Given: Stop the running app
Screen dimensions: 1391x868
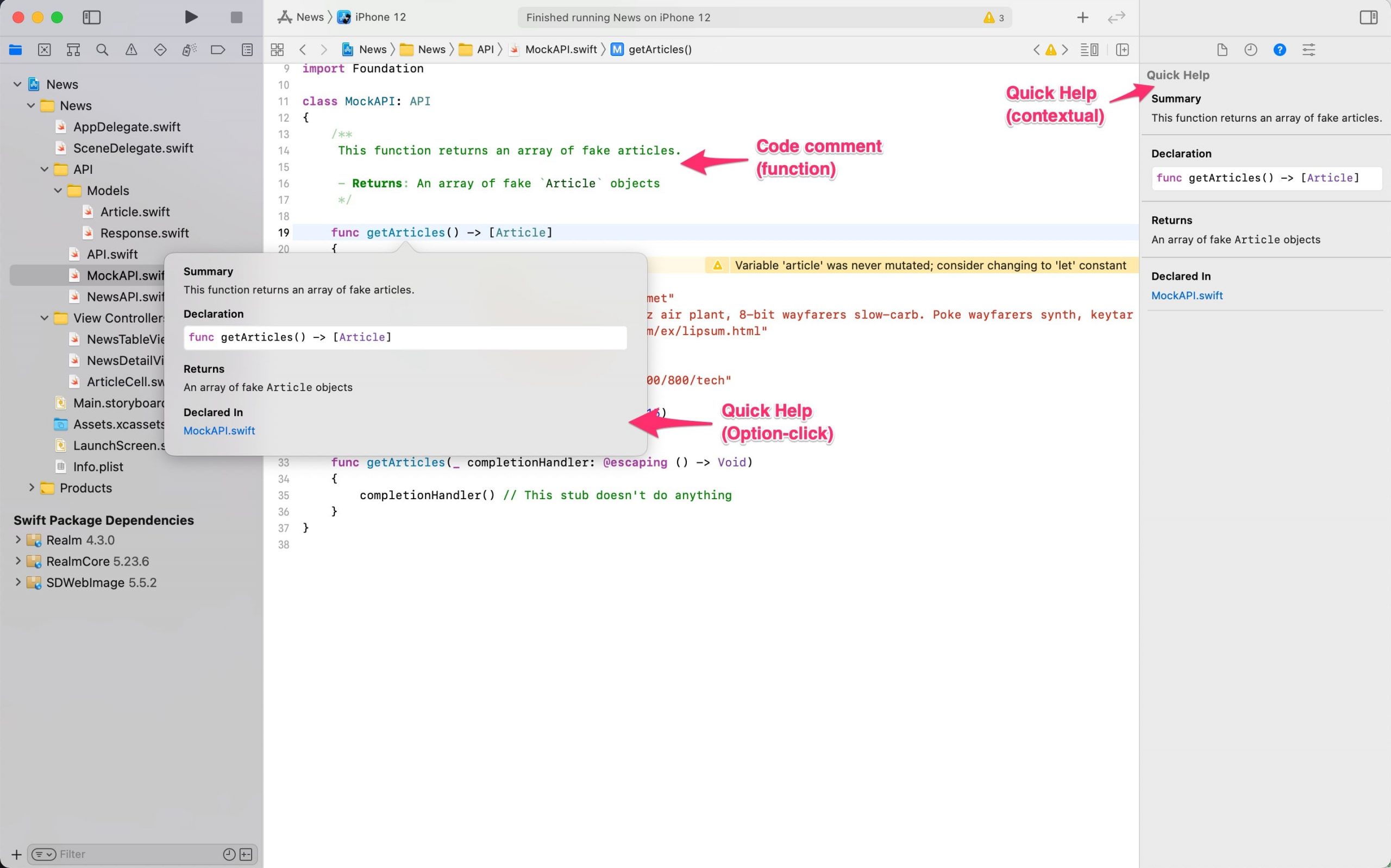Looking at the screenshot, I should point(236,17).
